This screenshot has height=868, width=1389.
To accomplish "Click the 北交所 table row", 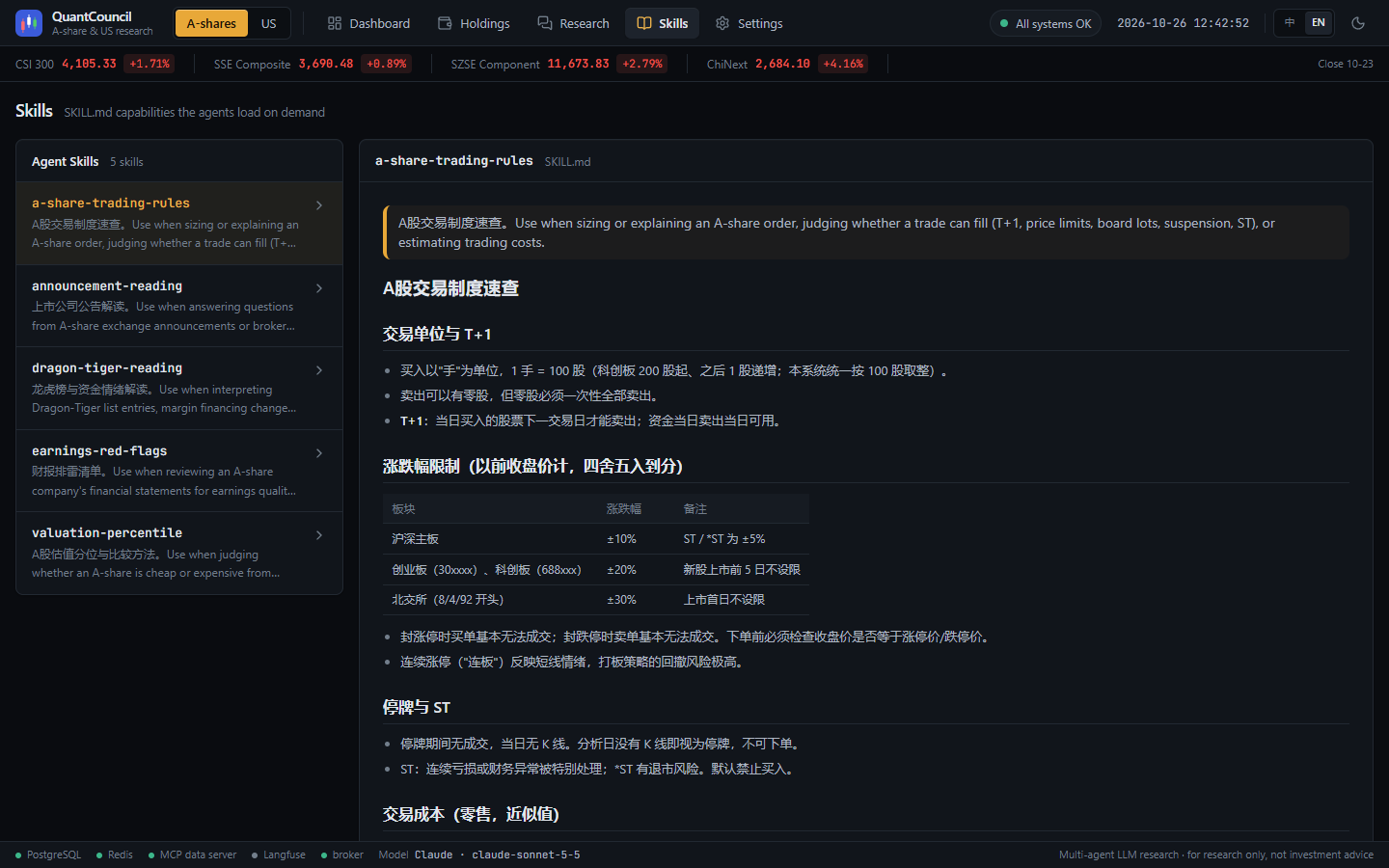I will coord(596,600).
